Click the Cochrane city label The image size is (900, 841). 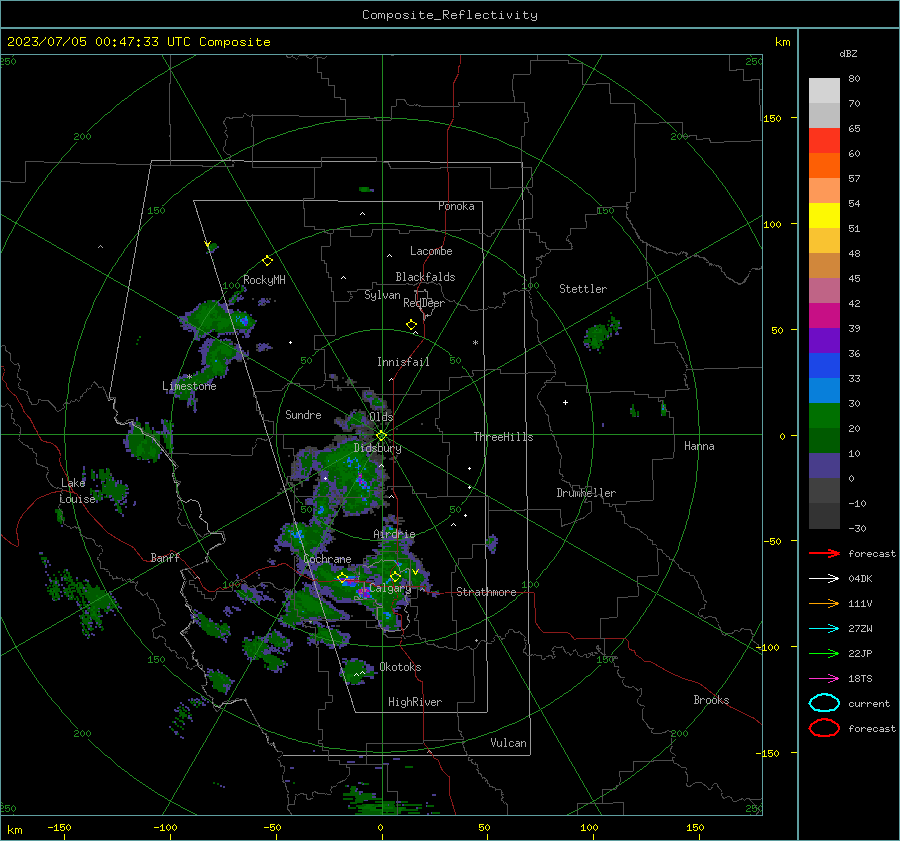pos(327,559)
